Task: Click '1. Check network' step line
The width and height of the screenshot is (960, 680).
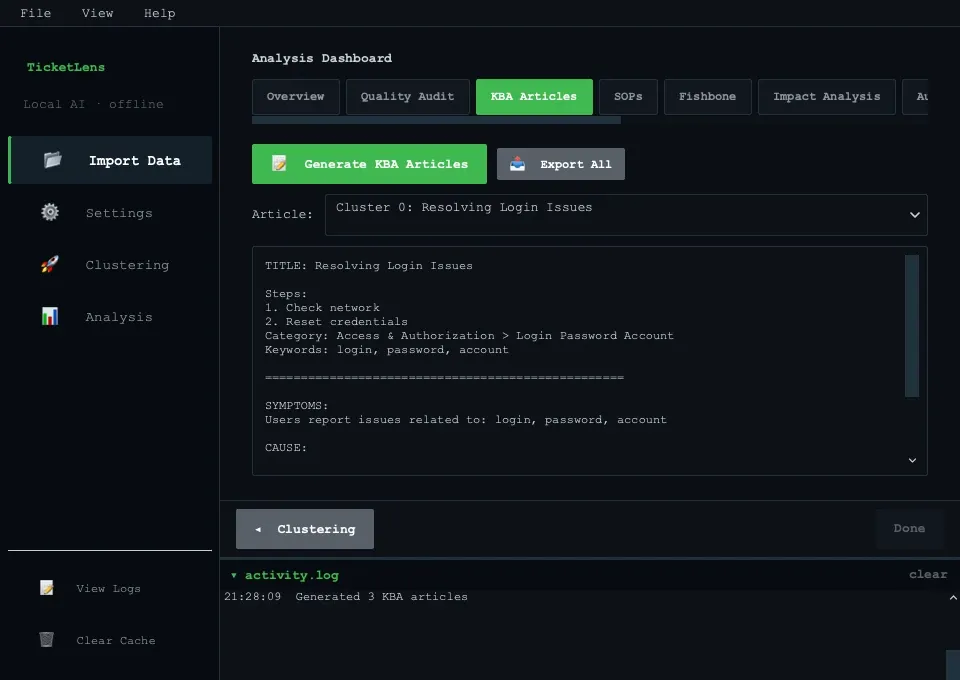Action: (x=322, y=307)
